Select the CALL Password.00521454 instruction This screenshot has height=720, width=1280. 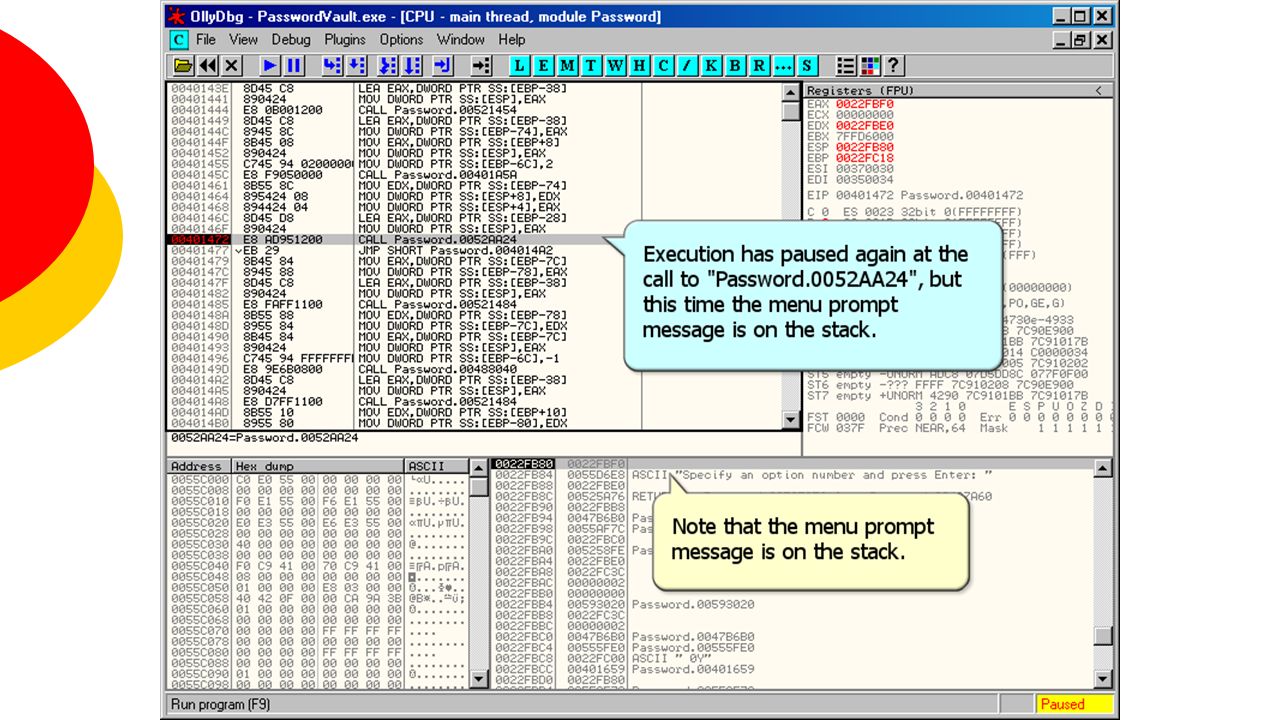pyautogui.click(x=436, y=110)
